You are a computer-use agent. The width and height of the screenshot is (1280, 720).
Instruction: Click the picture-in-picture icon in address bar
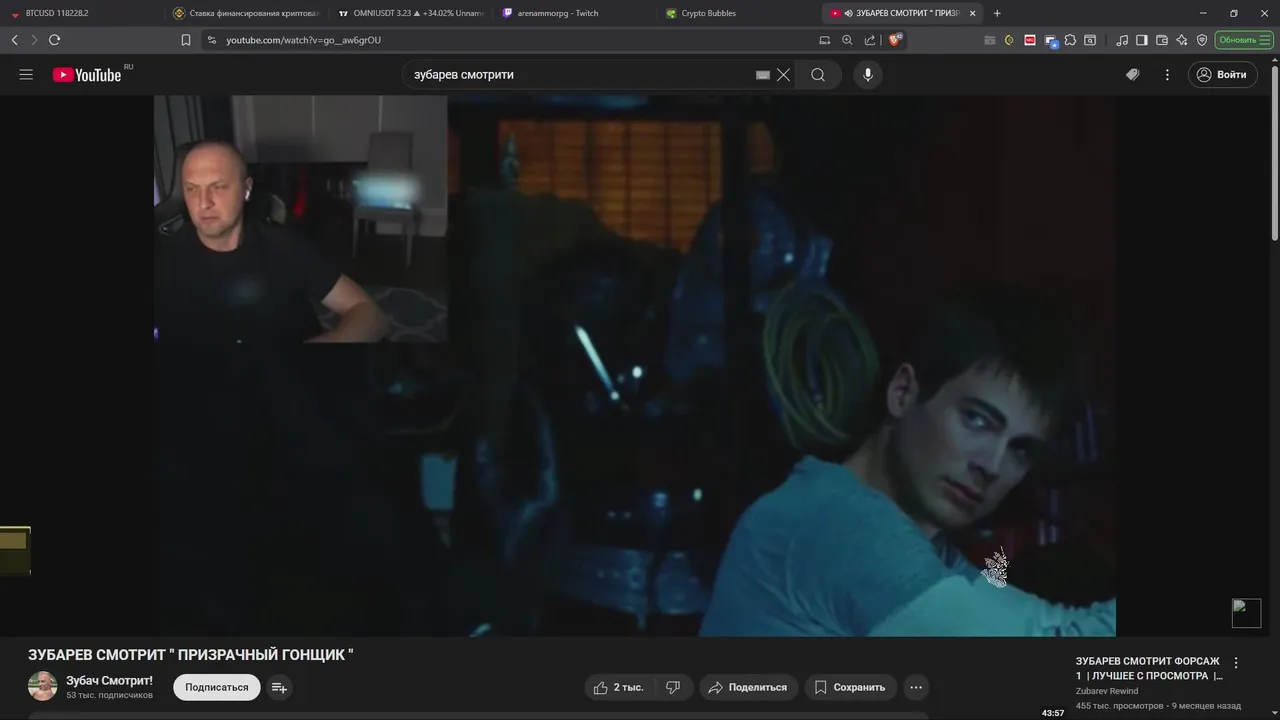point(825,40)
